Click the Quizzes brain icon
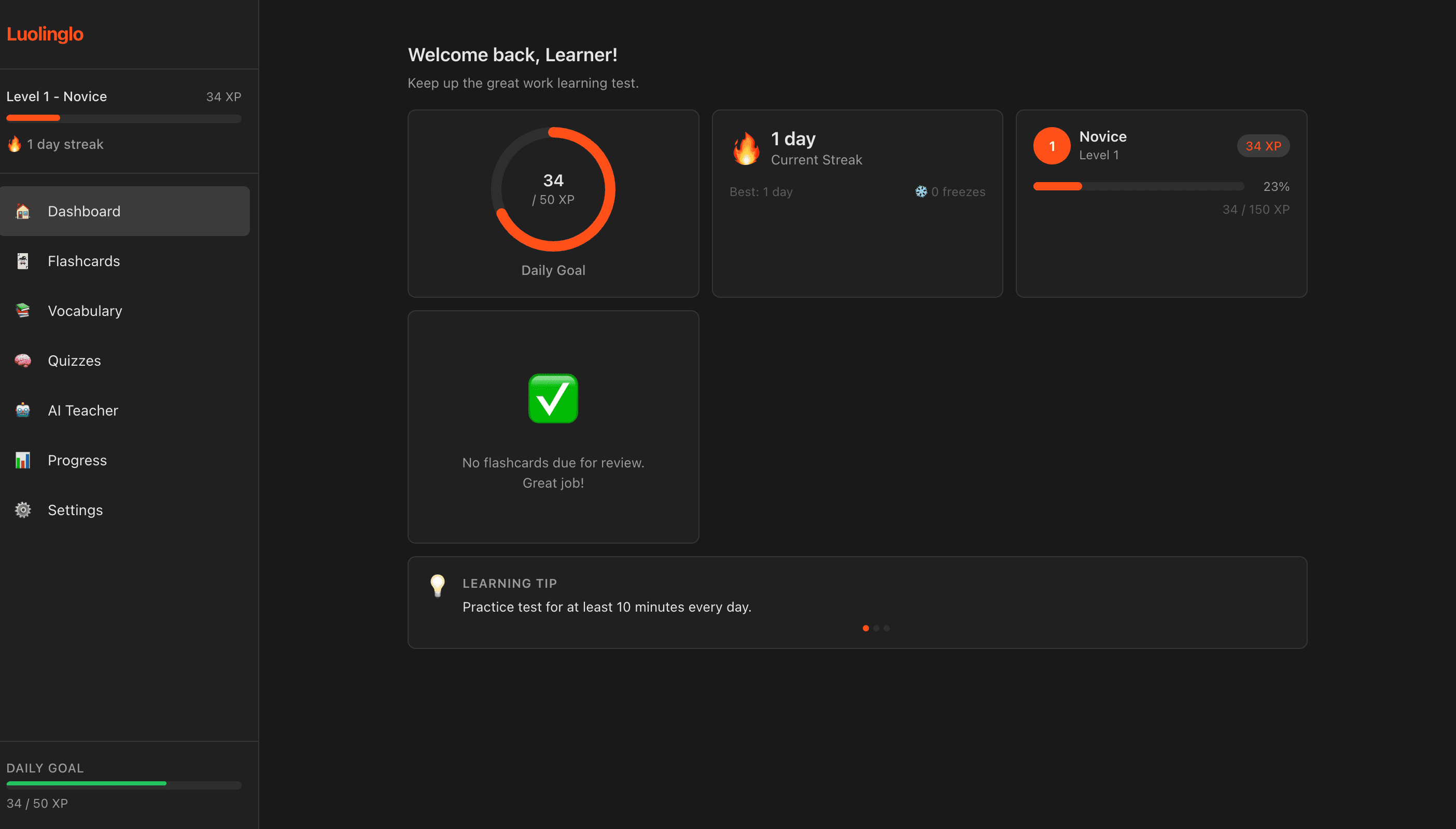This screenshot has height=829, width=1456. click(23, 361)
